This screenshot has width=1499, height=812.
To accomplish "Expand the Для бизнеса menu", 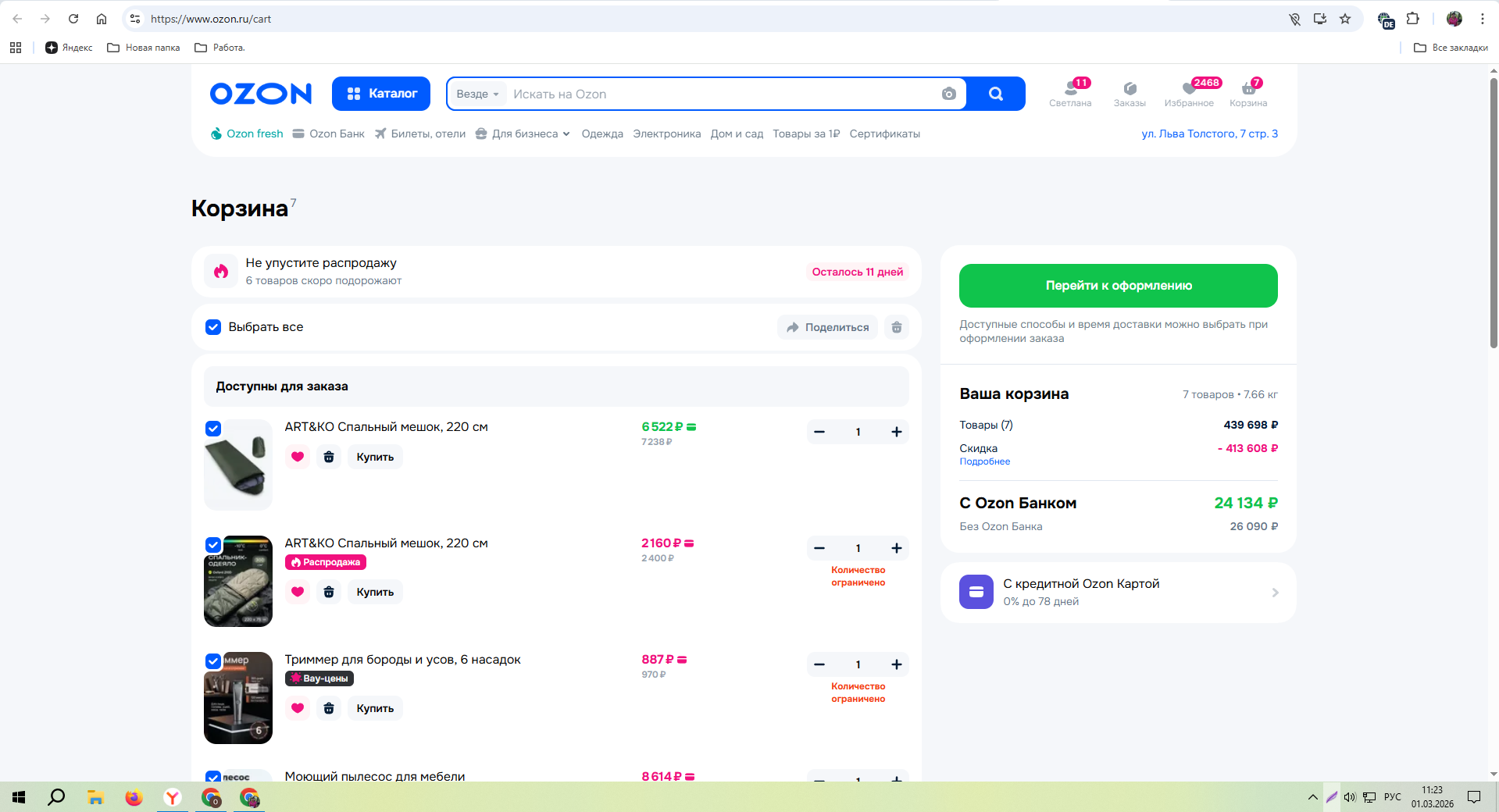I will pos(523,134).
